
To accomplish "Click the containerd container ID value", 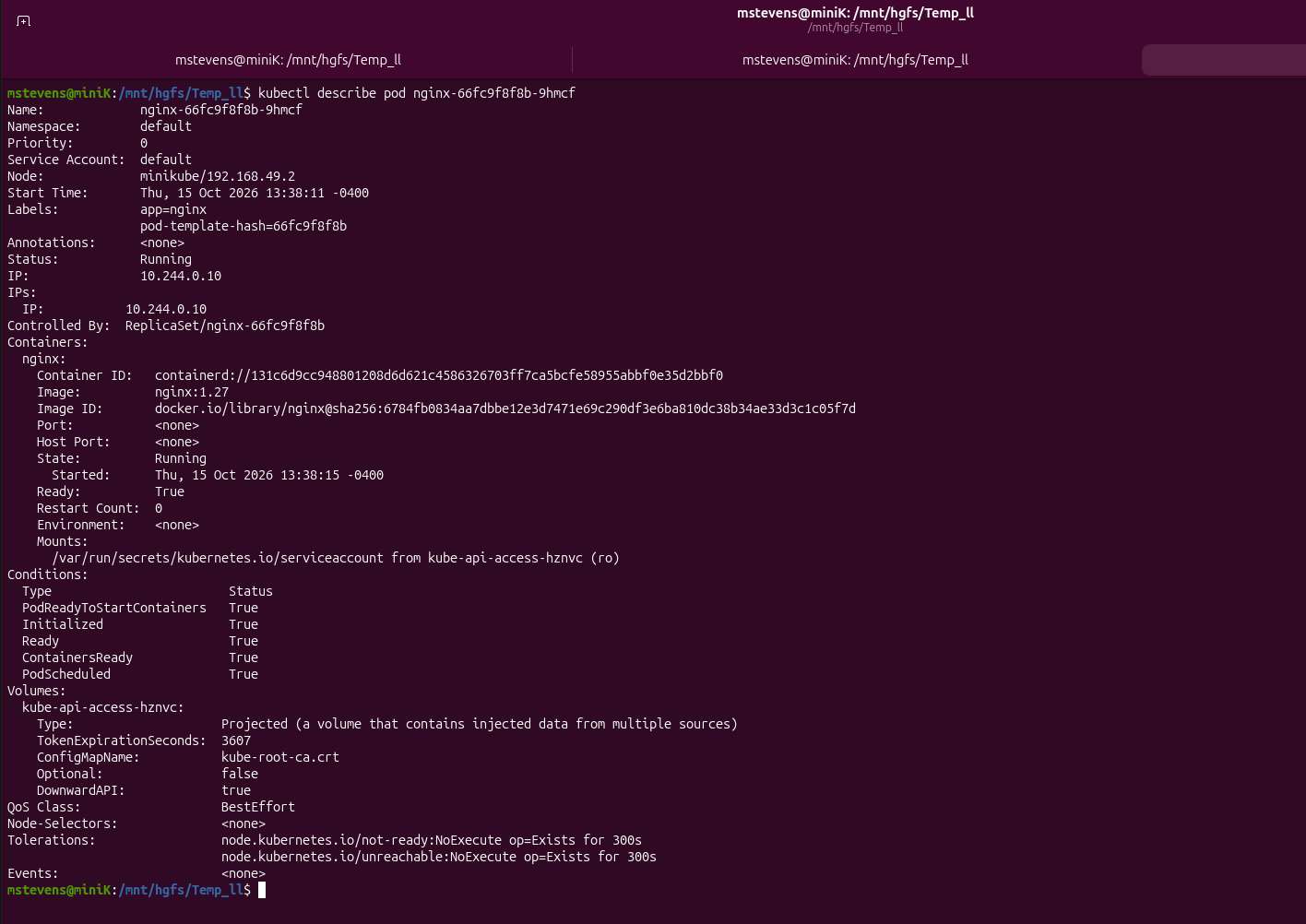I will [x=439, y=375].
